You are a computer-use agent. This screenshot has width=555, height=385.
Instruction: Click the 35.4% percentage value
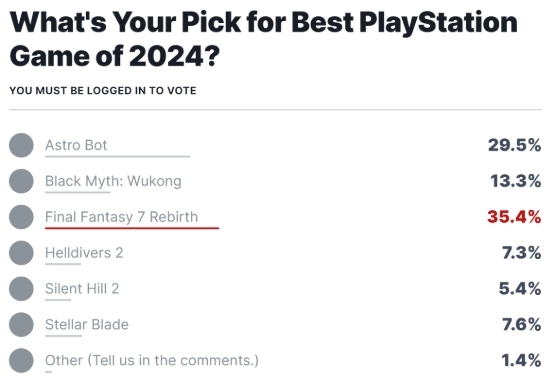point(514,217)
